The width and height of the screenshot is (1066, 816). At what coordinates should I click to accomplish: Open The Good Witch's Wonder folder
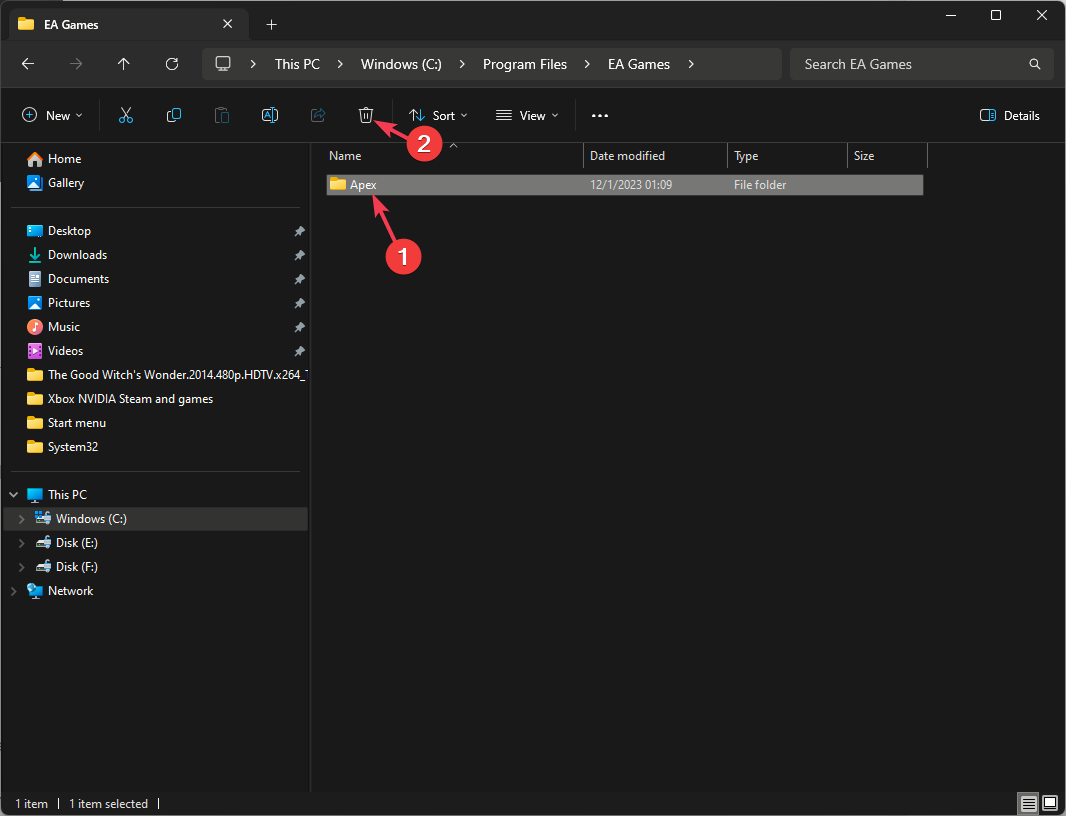pos(167,375)
